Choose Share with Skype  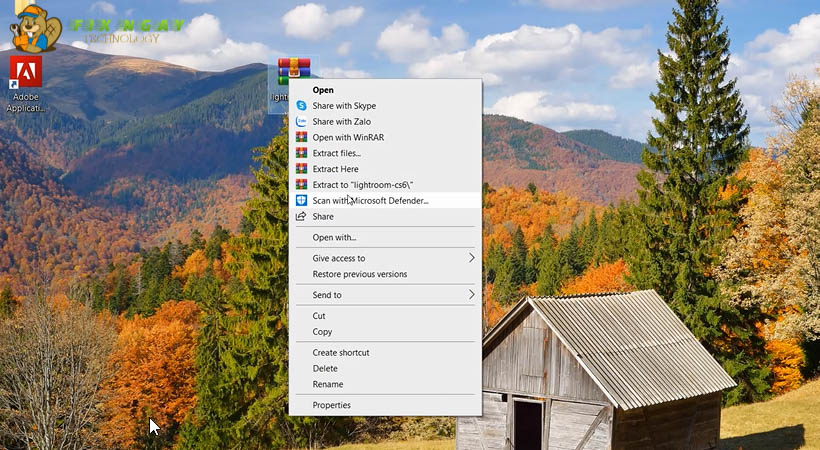(385, 106)
